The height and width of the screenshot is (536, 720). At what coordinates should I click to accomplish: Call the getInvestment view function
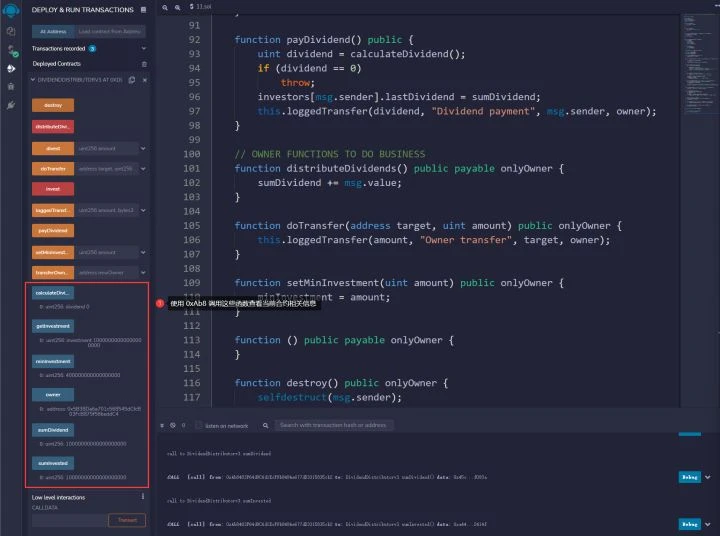pyautogui.click(x=53, y=326)
